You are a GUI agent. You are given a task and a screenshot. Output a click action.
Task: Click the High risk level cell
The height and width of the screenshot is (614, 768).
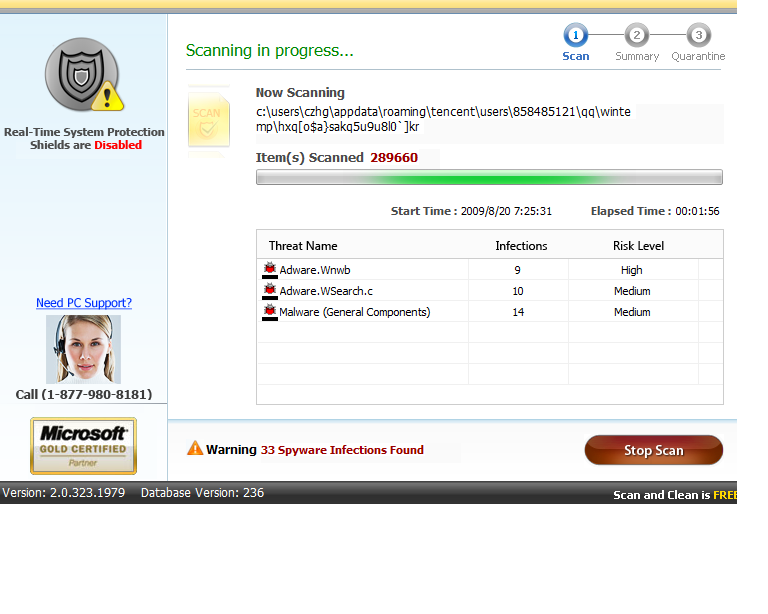(631, 270)
